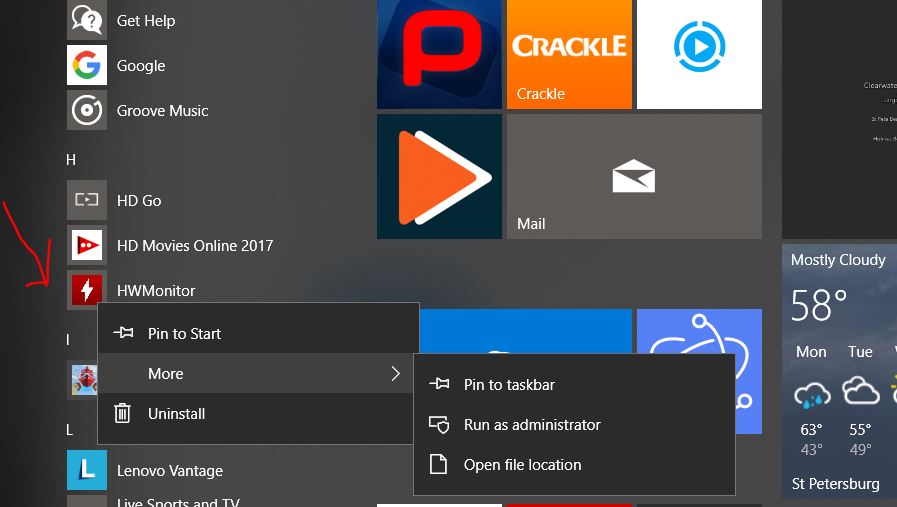The width and height of the screenshot is (897, 507).
Task: Open the blue circular play tile
Action: click(x=699, y=54)
